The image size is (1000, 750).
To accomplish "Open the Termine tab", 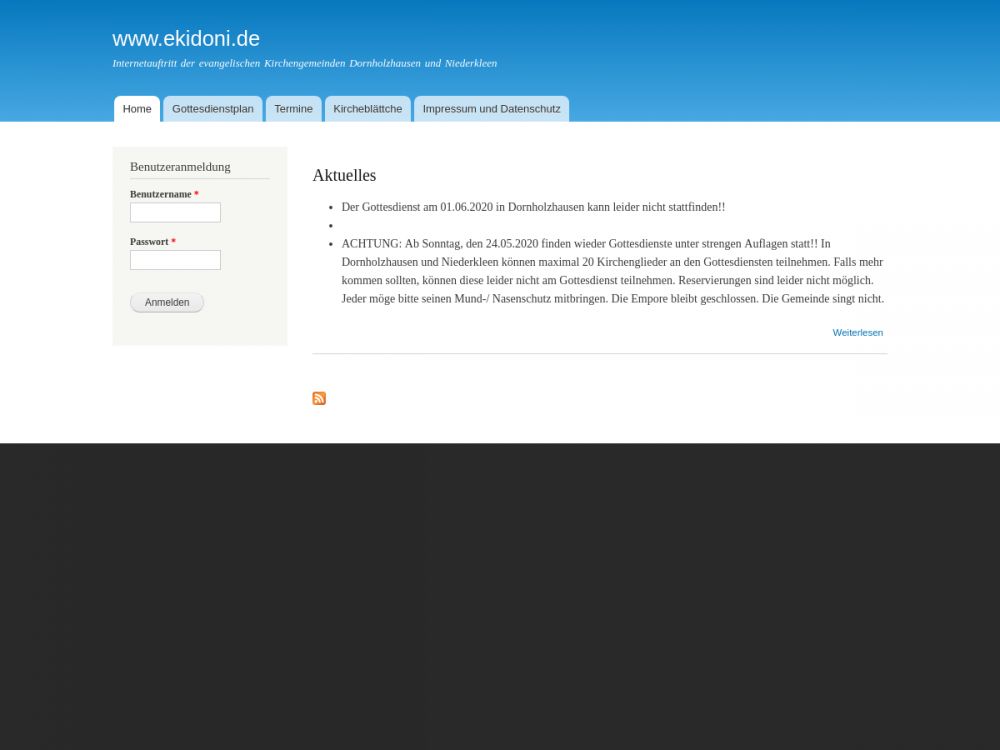I will pyautogui.click(x=293, y=109).
